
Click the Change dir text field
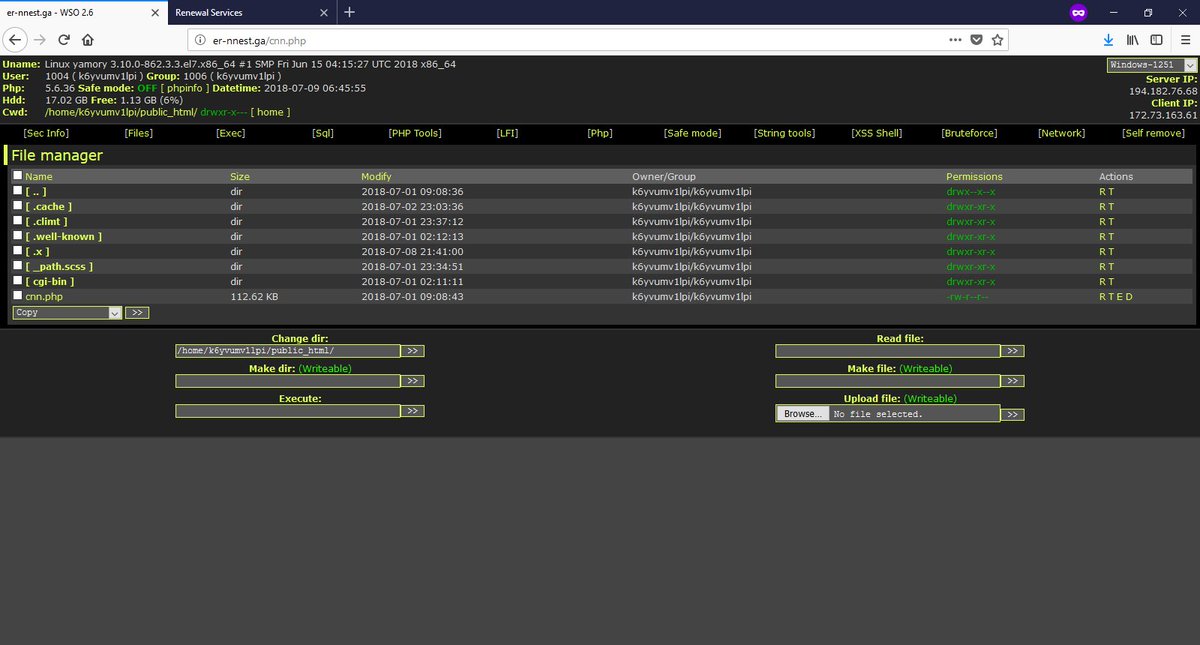(x=287, y=351)
